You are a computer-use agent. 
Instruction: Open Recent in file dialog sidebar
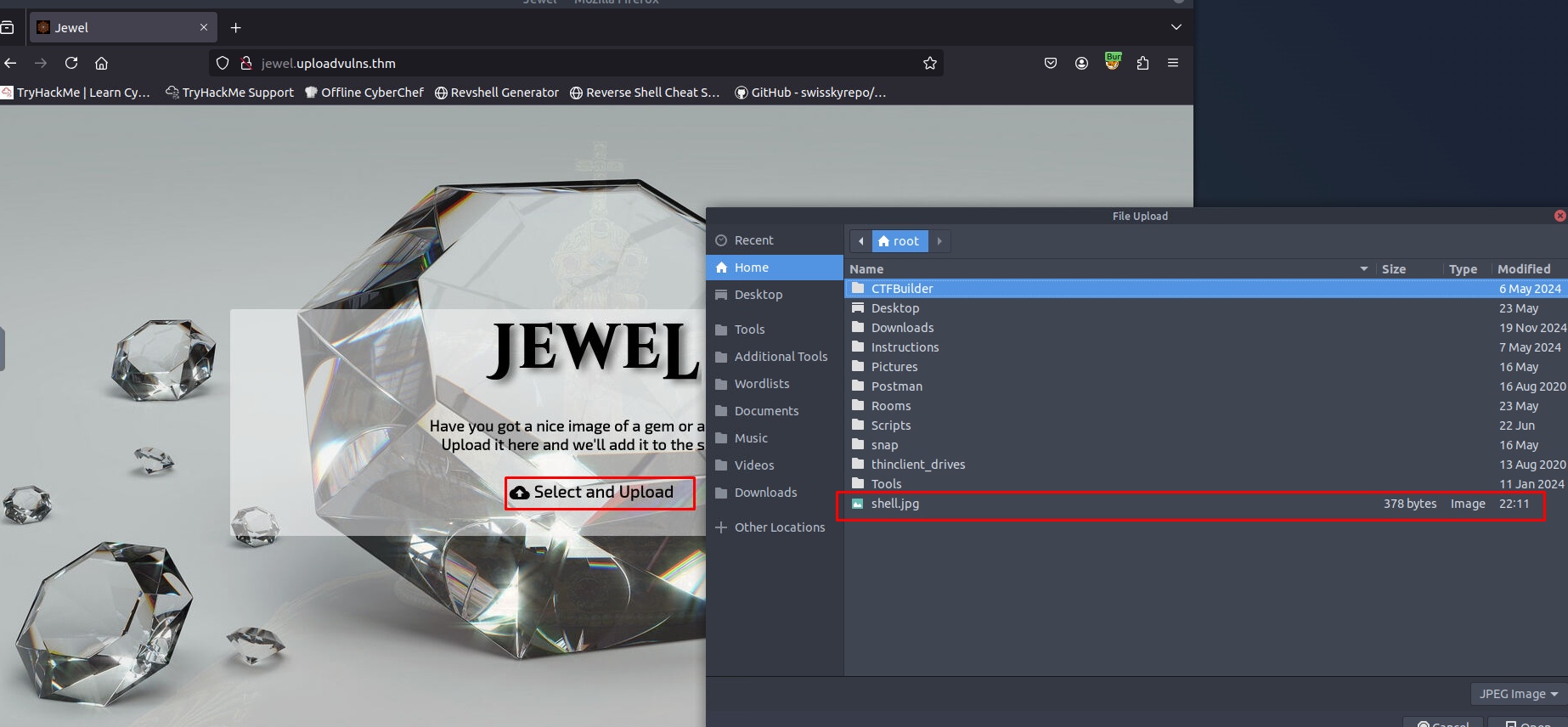(x=775, y=240)
